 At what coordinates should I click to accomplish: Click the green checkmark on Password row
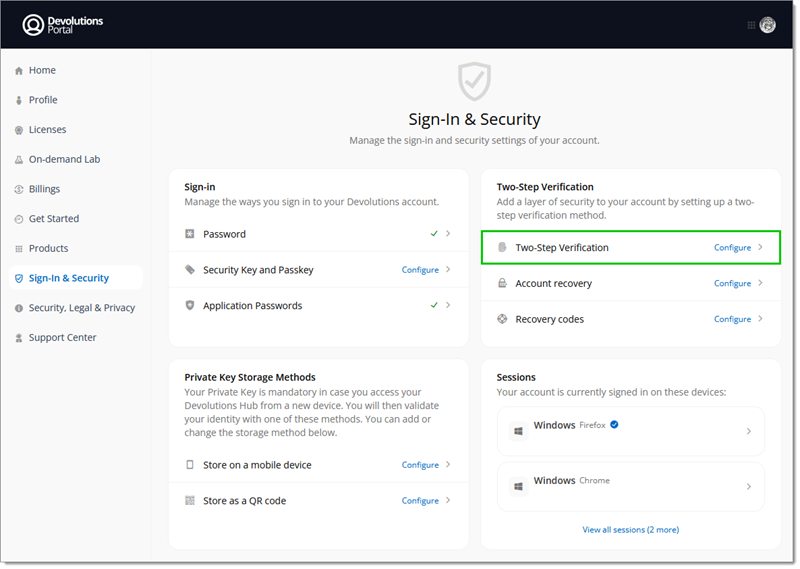(434, 234)
